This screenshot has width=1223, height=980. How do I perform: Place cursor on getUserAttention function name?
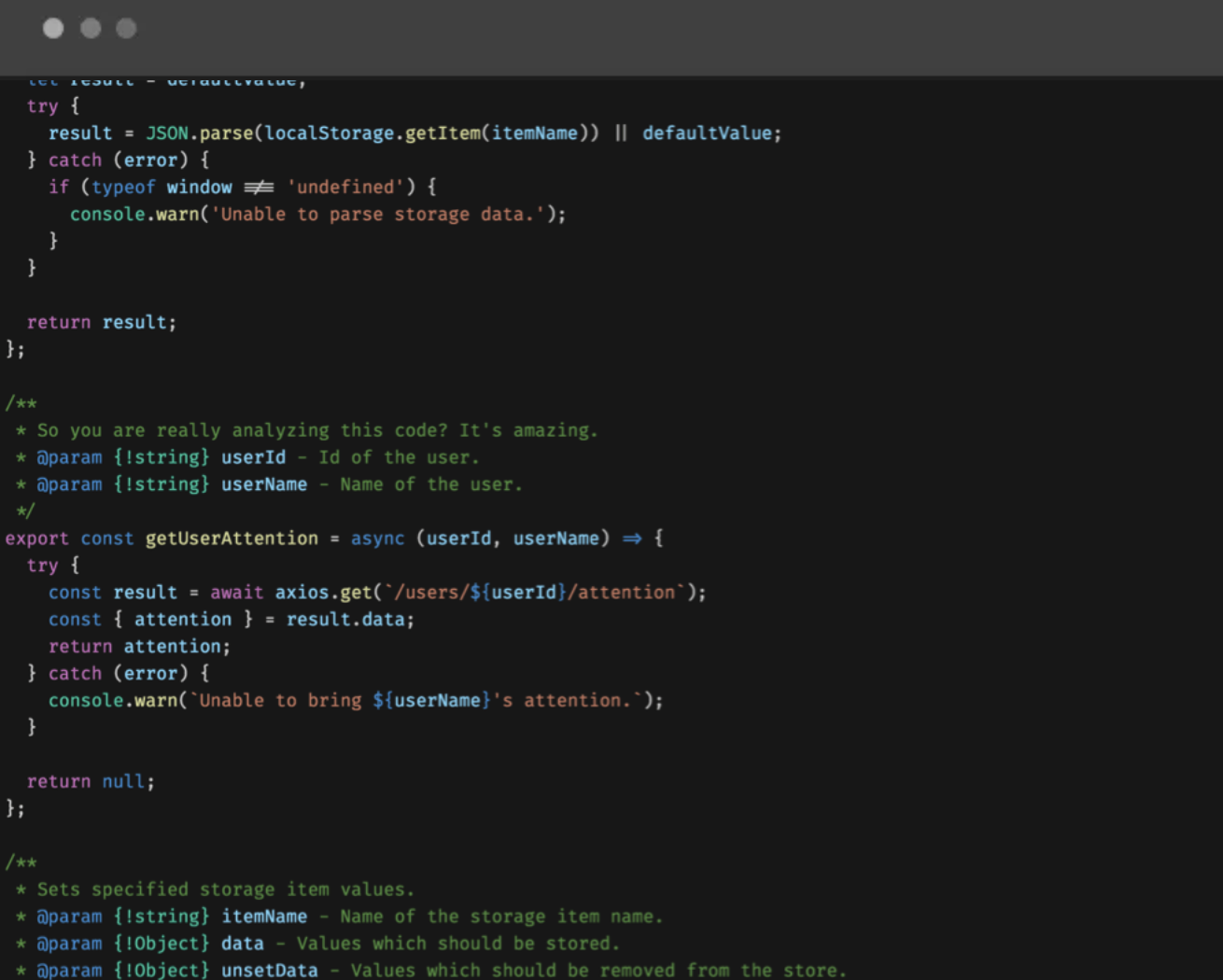click(x=231, y=539)
